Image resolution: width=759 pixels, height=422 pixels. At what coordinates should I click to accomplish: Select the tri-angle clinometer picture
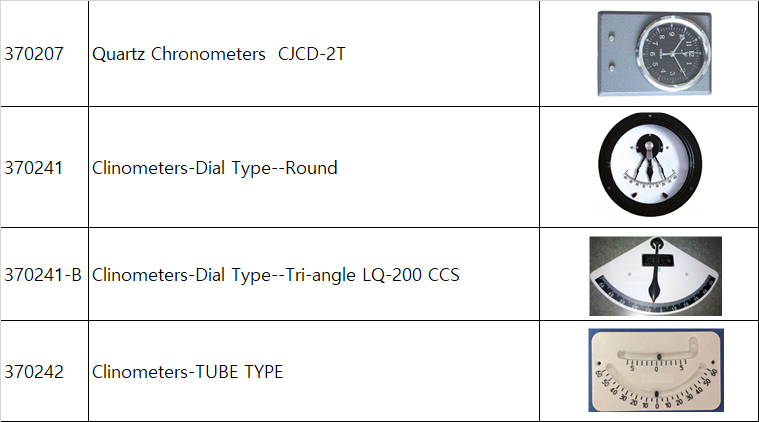(x=655, y=274)
